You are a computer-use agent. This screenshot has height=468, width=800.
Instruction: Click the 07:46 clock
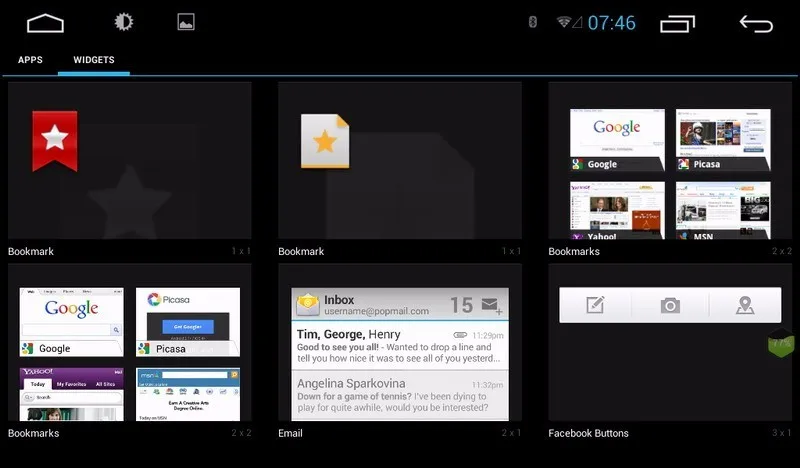coord(611,23)
